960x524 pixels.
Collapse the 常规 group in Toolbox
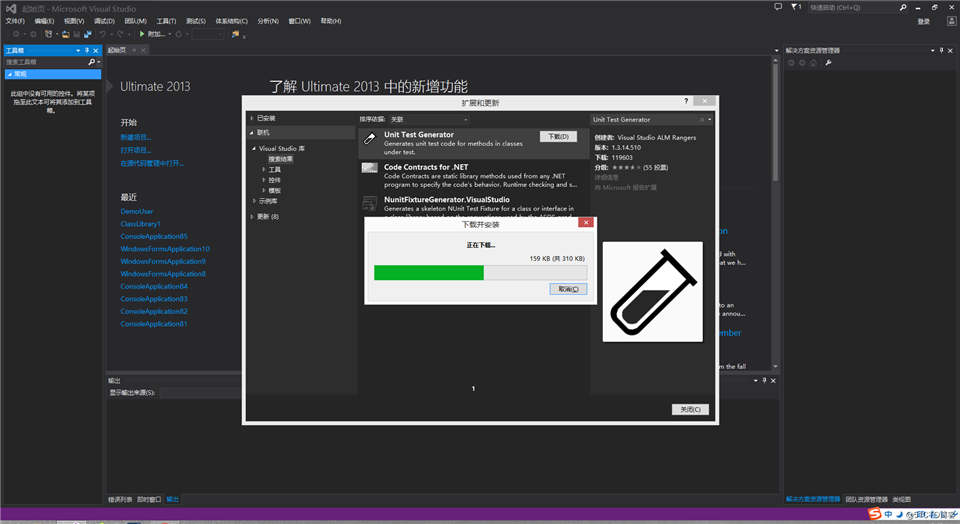pyautogui.click(x=10, y=74)
